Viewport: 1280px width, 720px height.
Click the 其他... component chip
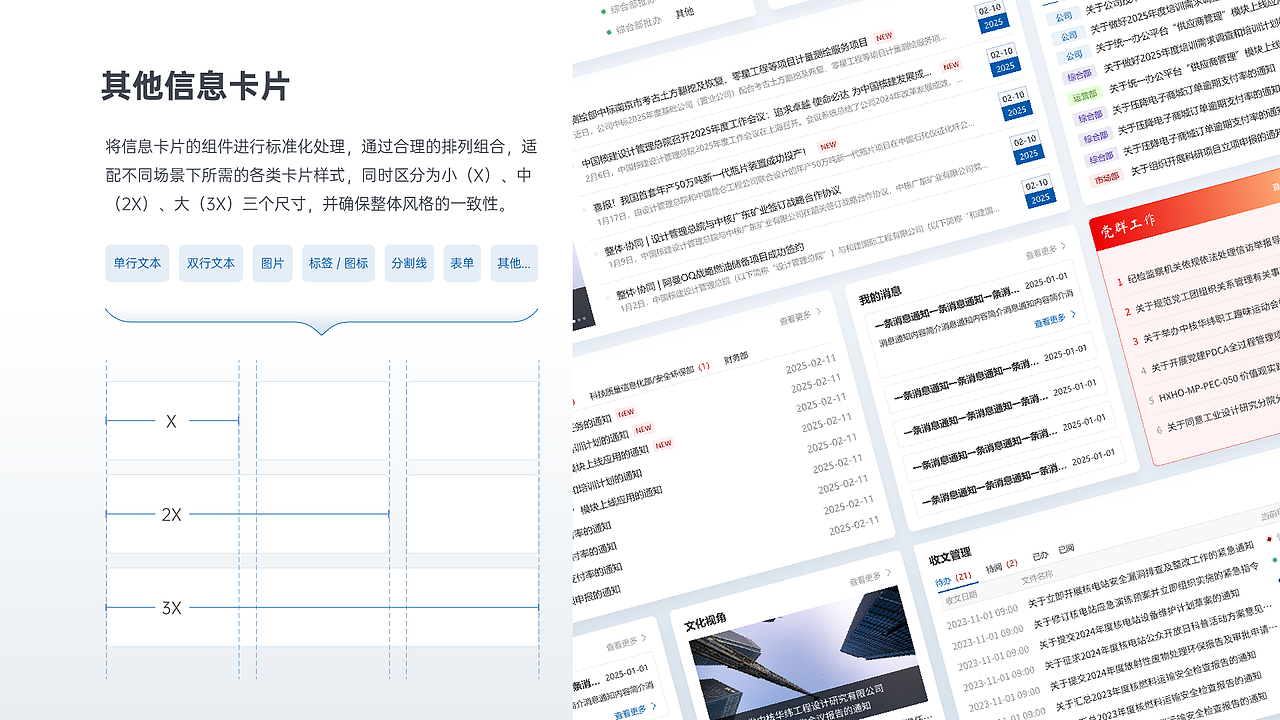(513, 263)
